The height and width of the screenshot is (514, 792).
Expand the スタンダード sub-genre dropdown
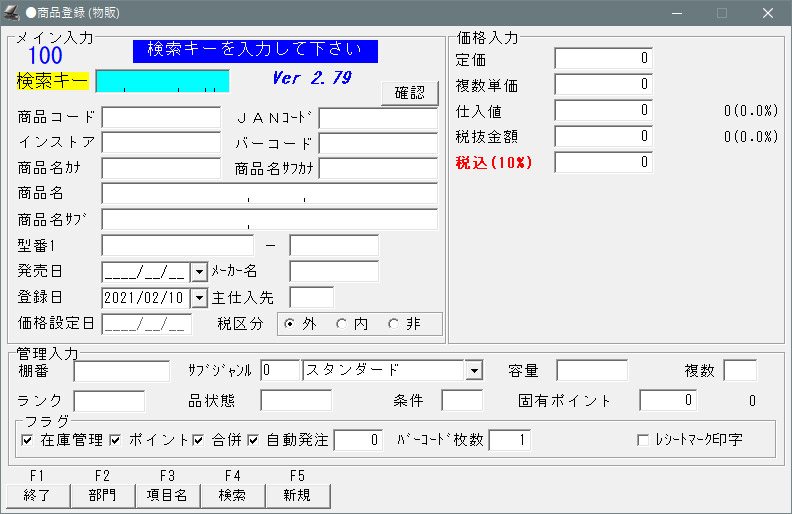coord(473,371)
